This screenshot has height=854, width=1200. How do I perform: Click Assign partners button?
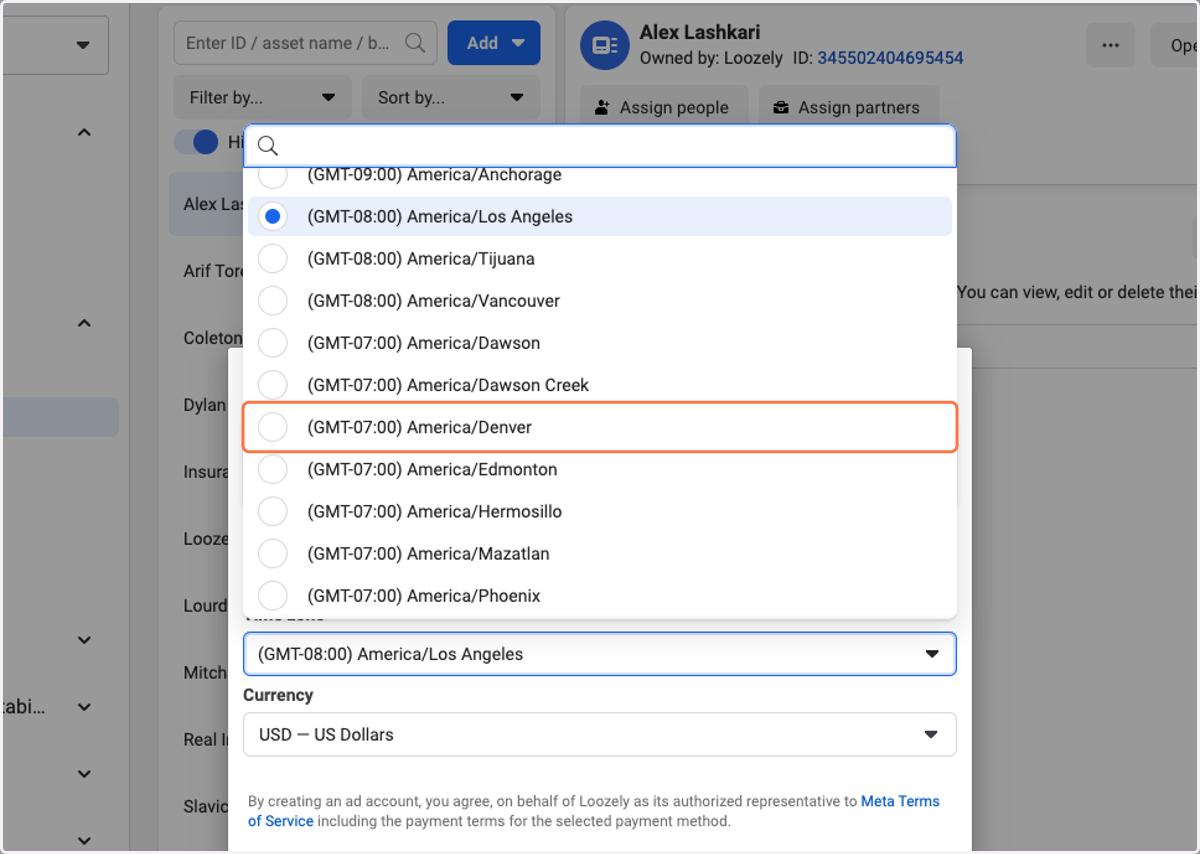tap(848, 107)
